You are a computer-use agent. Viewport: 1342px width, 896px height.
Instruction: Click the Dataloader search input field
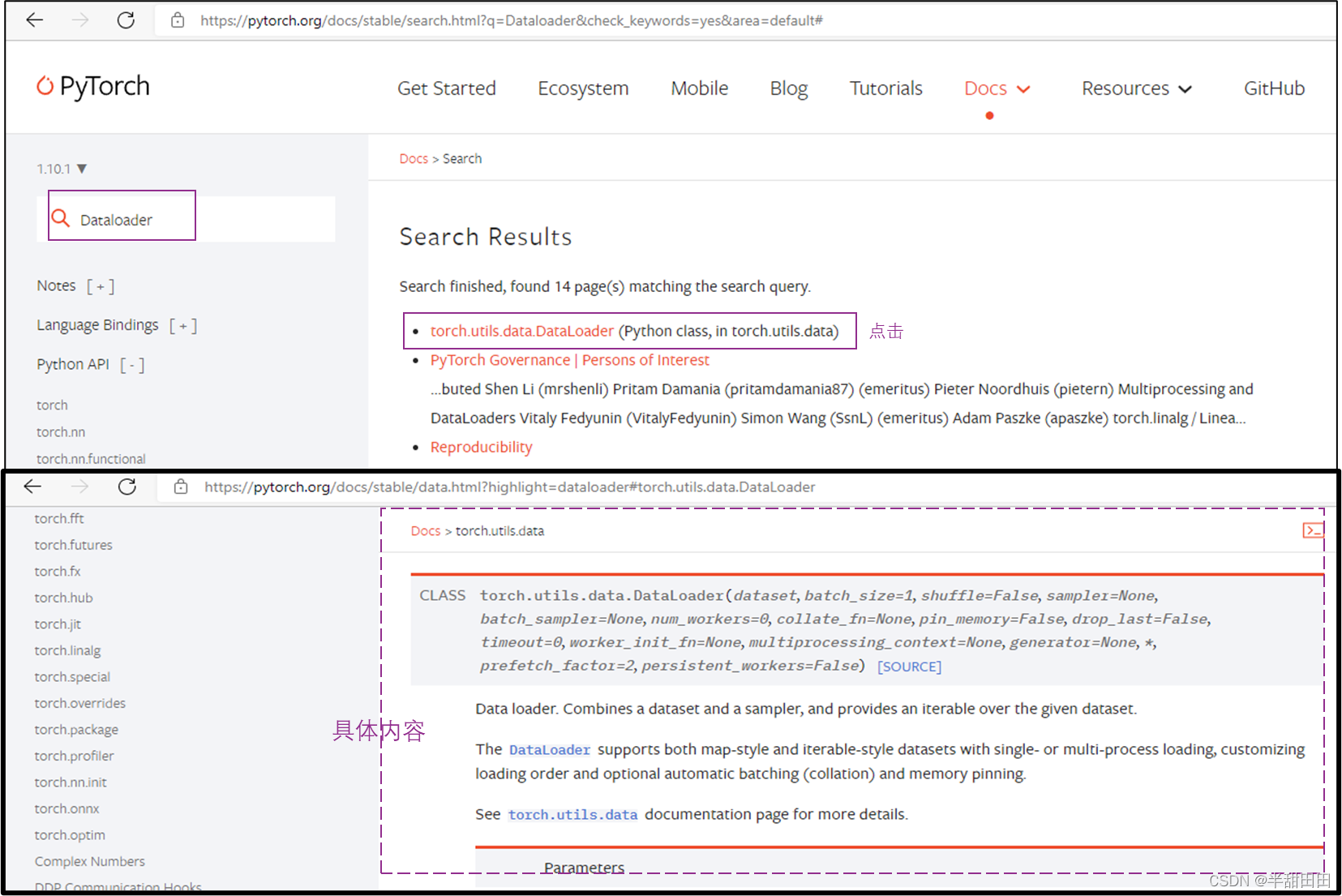click(x=186, y=219)
